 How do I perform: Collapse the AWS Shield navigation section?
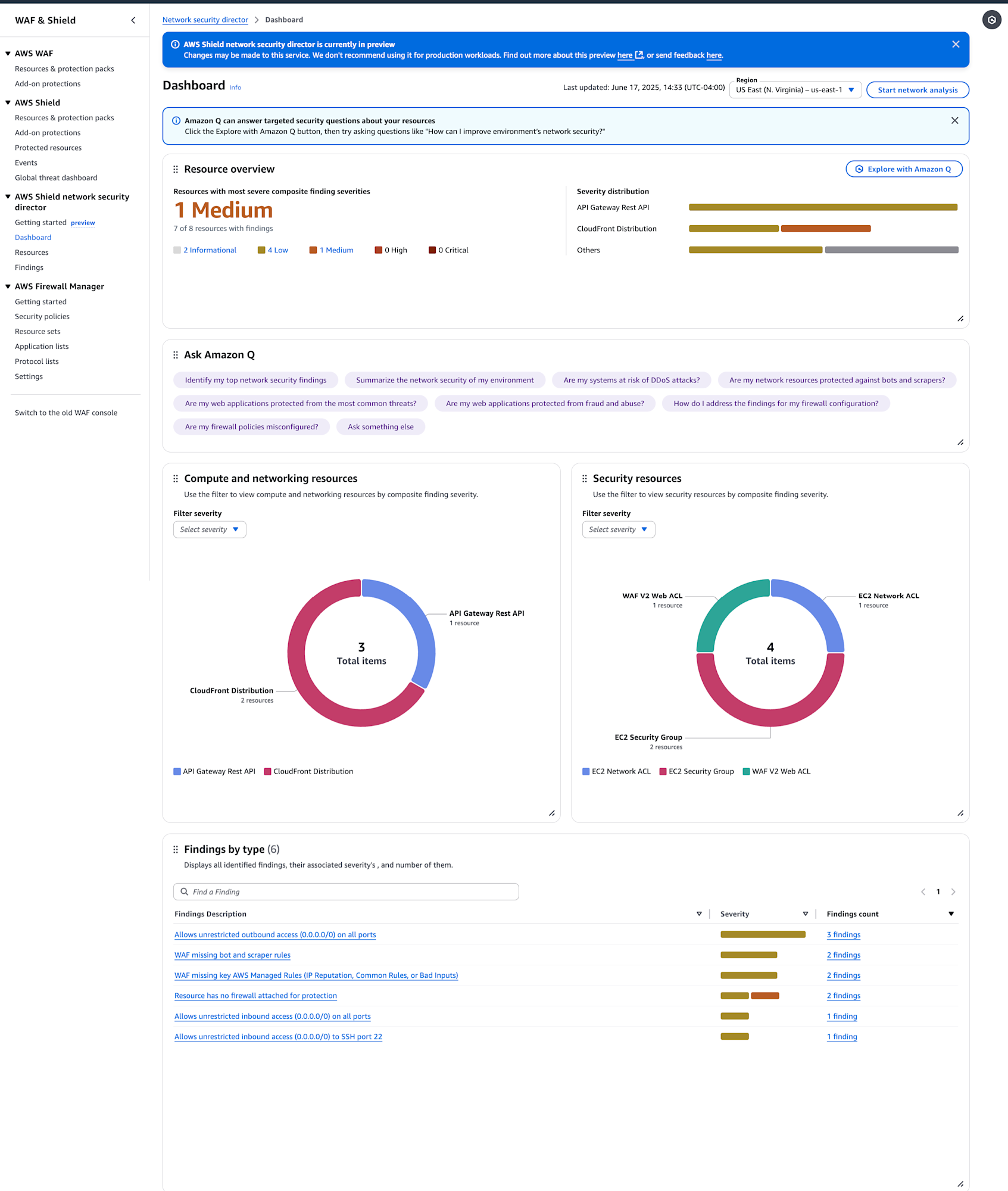[8, 102]
